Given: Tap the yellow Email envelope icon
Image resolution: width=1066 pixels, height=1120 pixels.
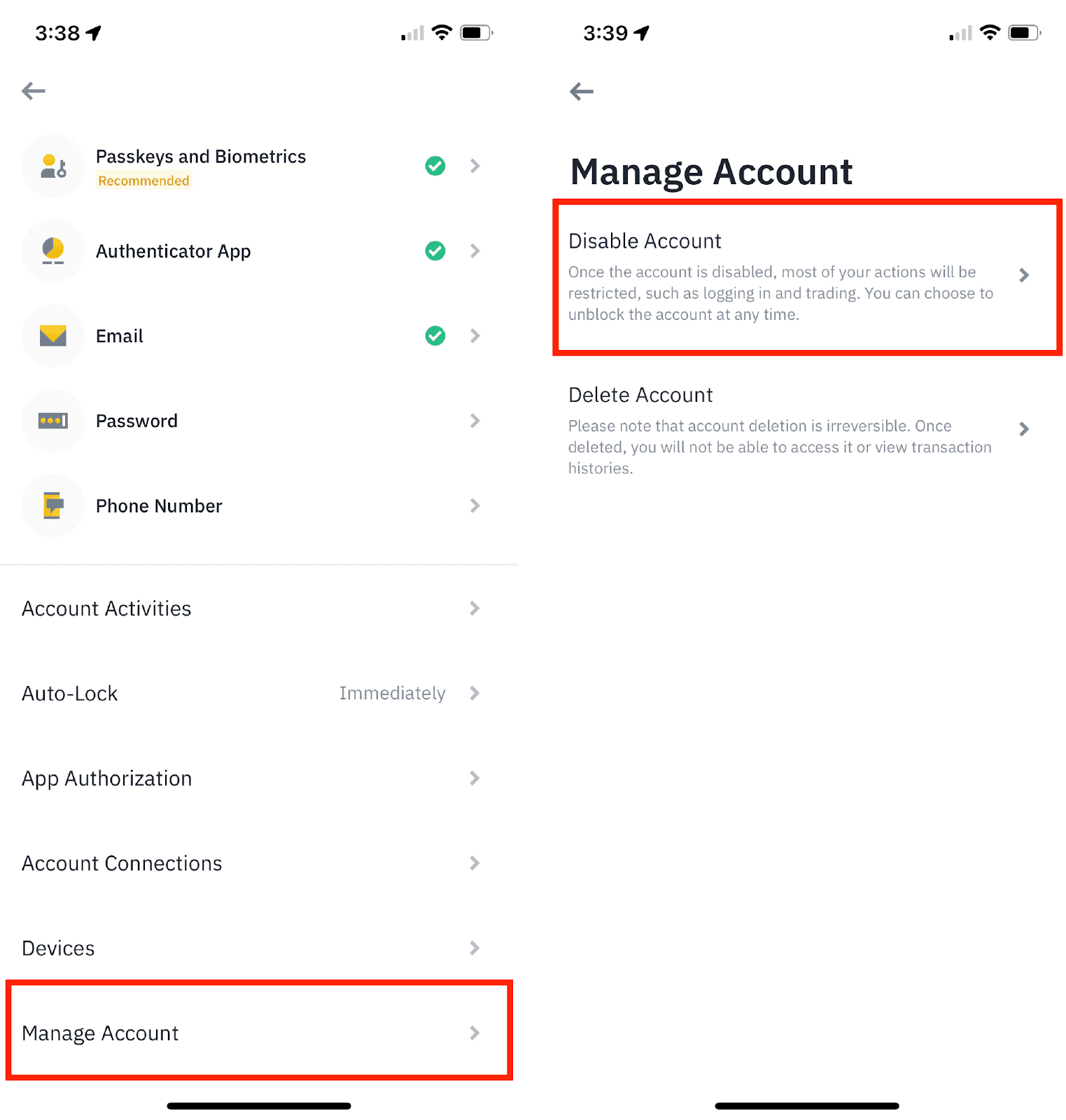Looking at the screenshot, I should [x=53, y=336].
